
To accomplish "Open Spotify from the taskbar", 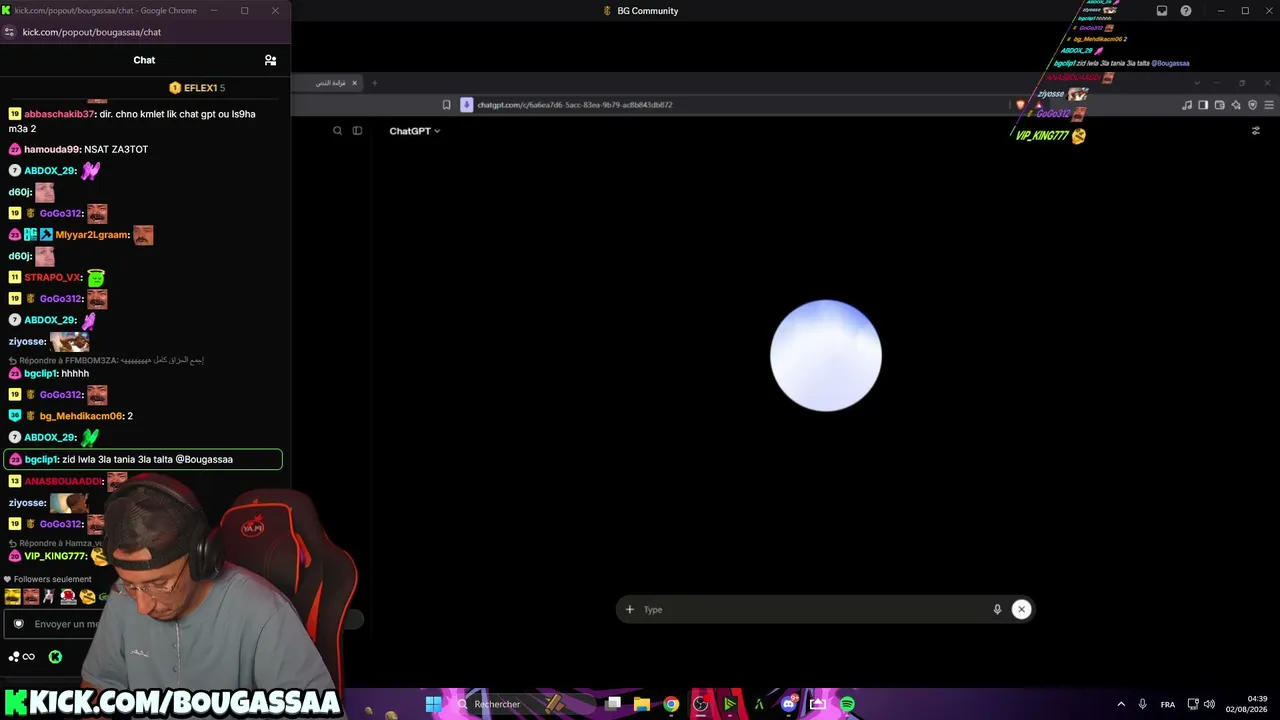I will tap(847, 704).
